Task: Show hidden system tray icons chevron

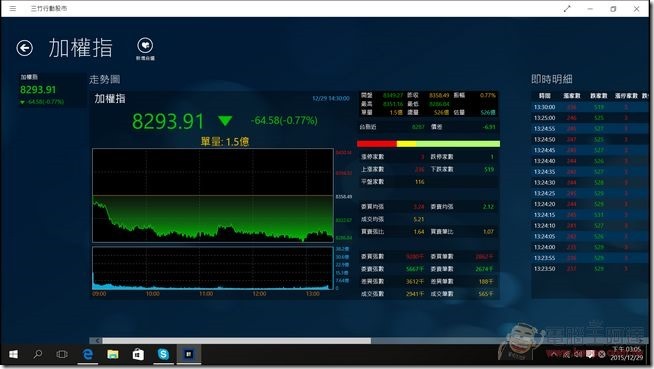Action: tap(553, 354)
